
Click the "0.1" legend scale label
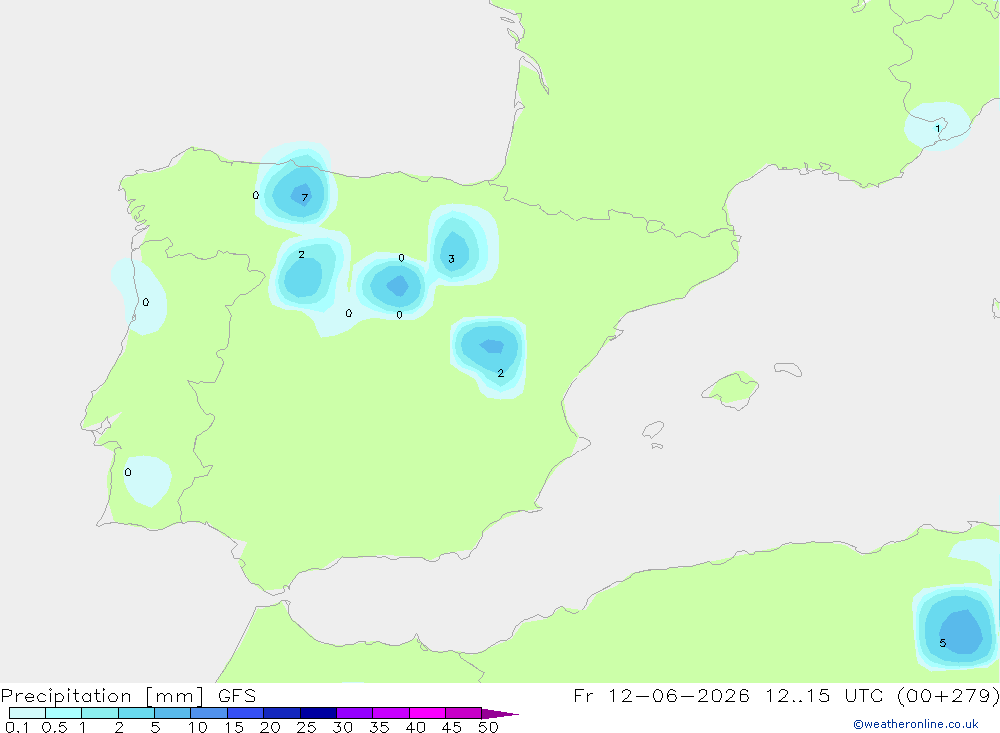tap(17, 727)
